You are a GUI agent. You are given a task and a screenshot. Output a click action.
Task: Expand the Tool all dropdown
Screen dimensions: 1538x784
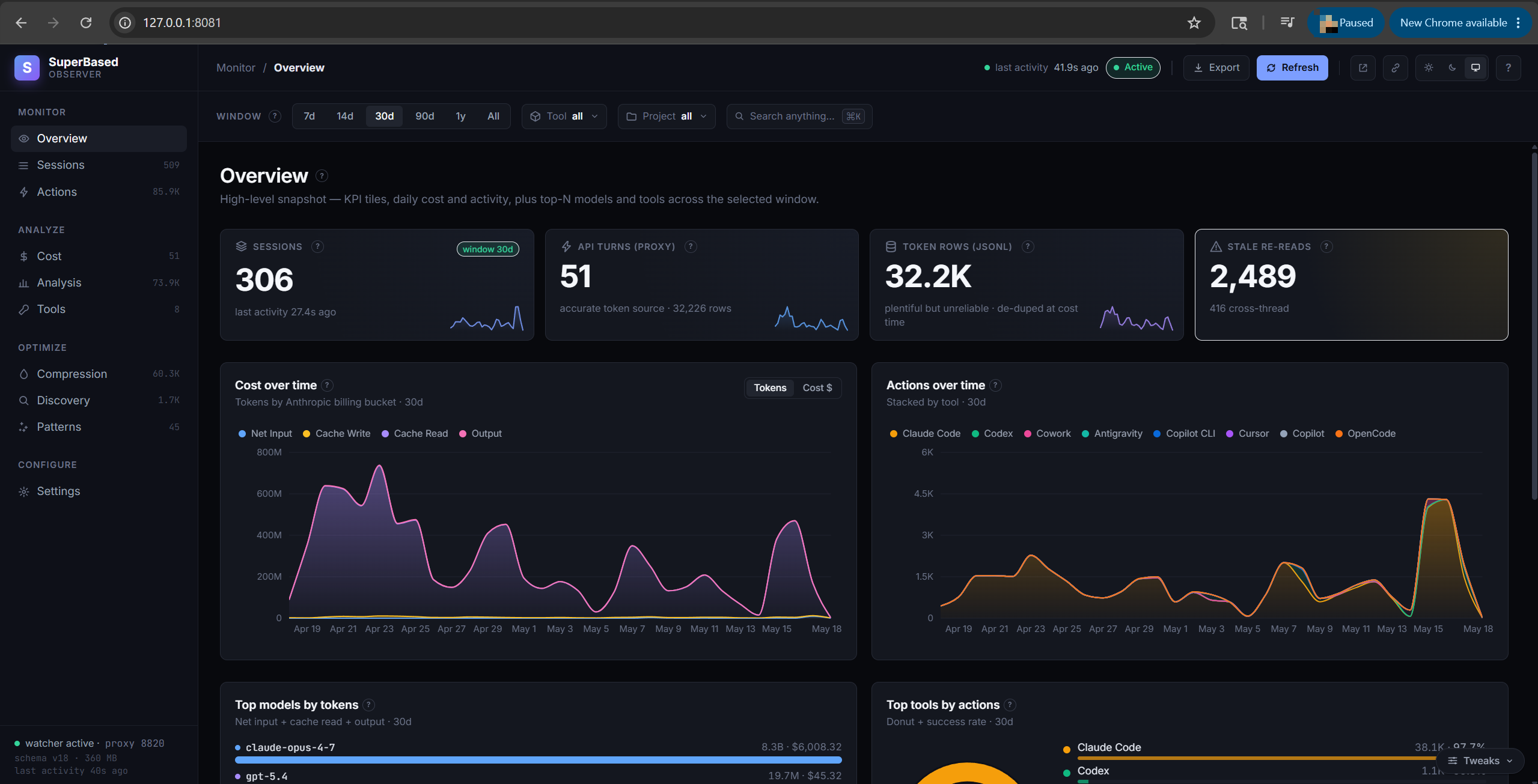click(x=564, y=117)
